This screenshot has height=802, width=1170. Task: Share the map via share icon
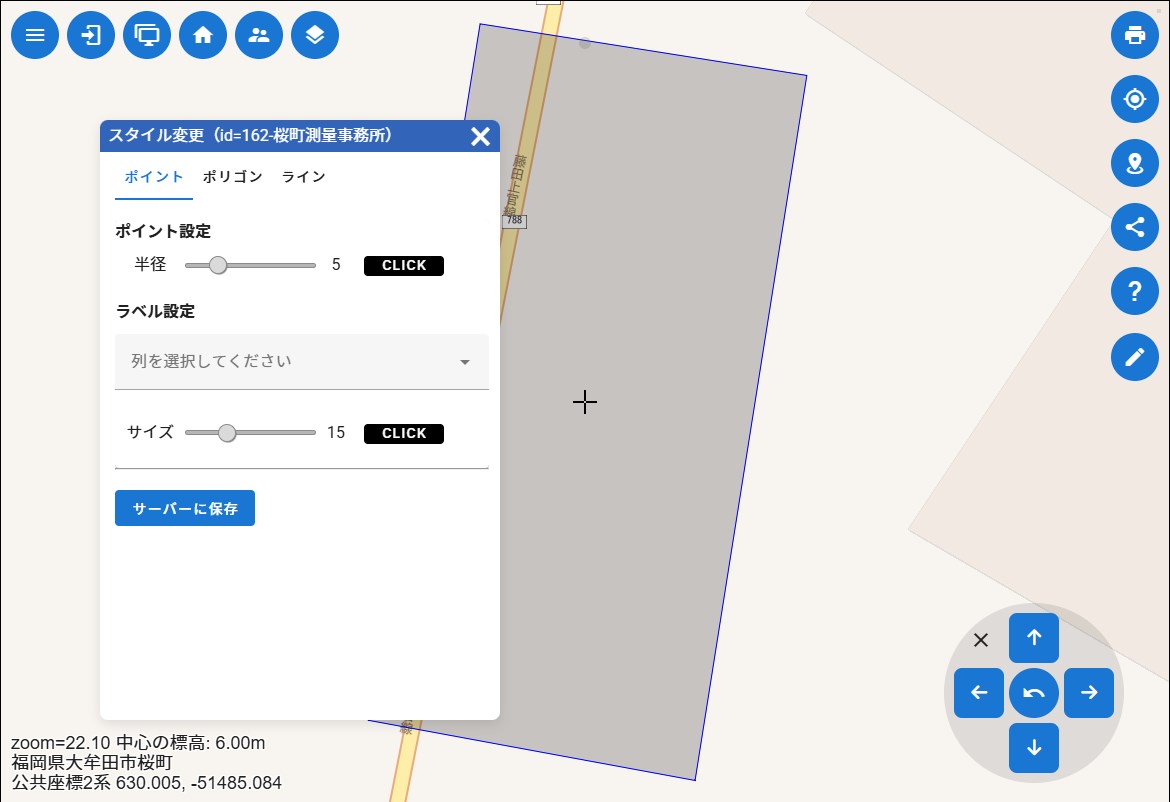[1135, 227]
